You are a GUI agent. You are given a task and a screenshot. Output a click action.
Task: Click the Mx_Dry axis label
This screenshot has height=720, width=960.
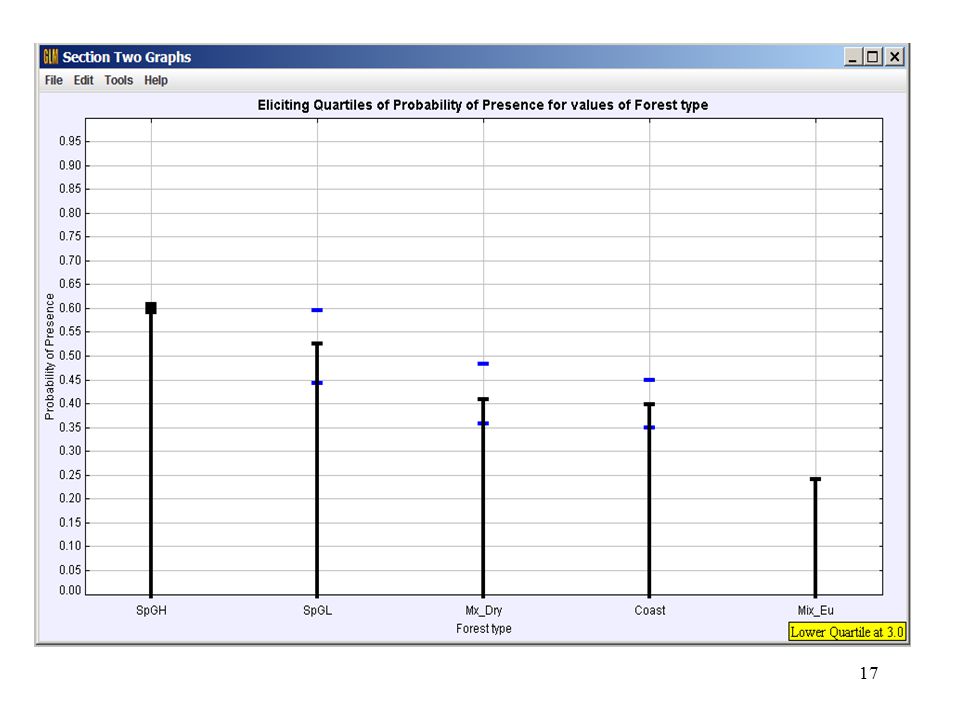click(x=484, y=610)
